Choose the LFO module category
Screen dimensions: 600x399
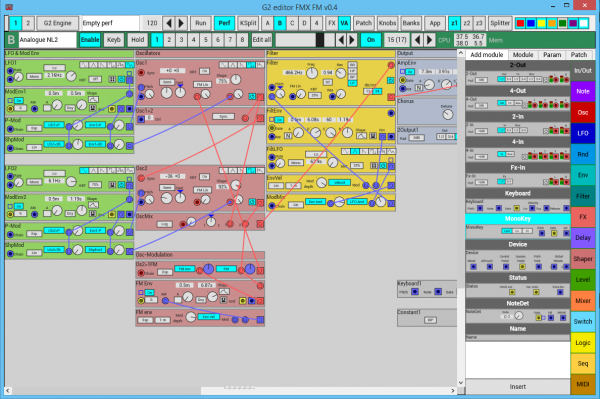coord(583,134)
